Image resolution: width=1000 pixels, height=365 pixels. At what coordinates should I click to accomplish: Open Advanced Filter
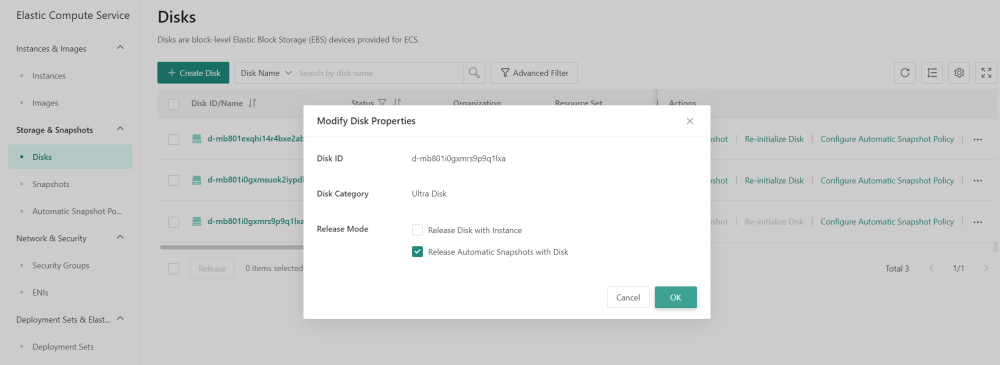[x=534, y=73]
